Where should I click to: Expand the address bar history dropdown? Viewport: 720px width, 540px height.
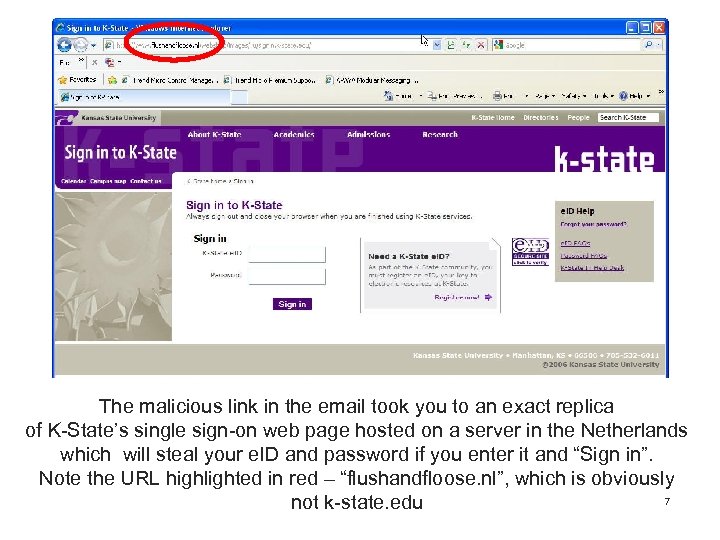pyautogui.click(x=437, y=45)
